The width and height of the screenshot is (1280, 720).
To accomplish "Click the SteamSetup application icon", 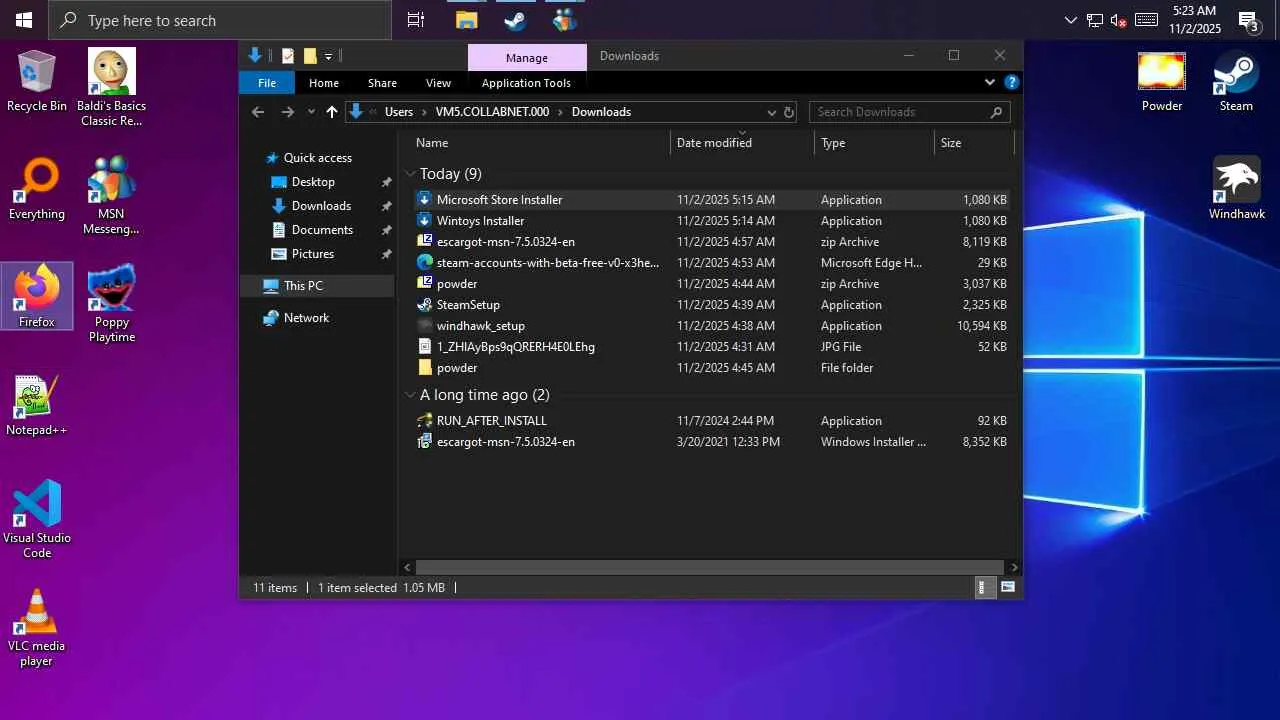I will (425, 305).
